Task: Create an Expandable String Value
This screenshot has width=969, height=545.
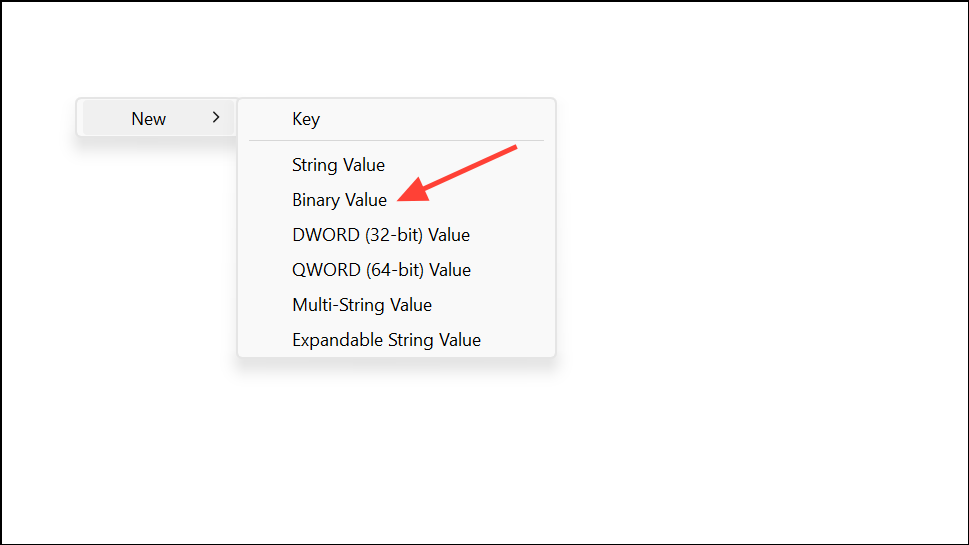Action: [386, 340]
